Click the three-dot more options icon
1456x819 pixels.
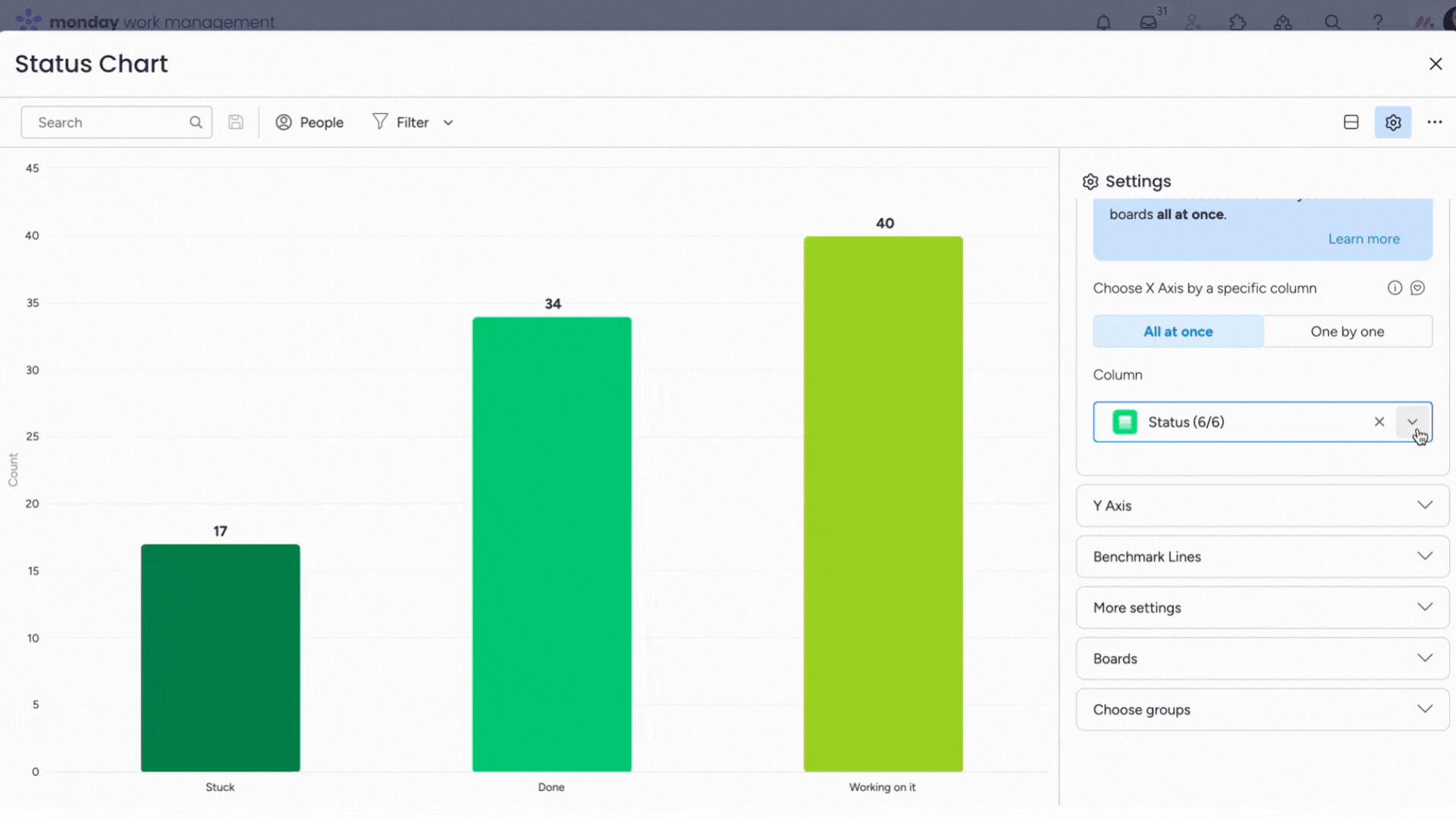[1435, 122]
